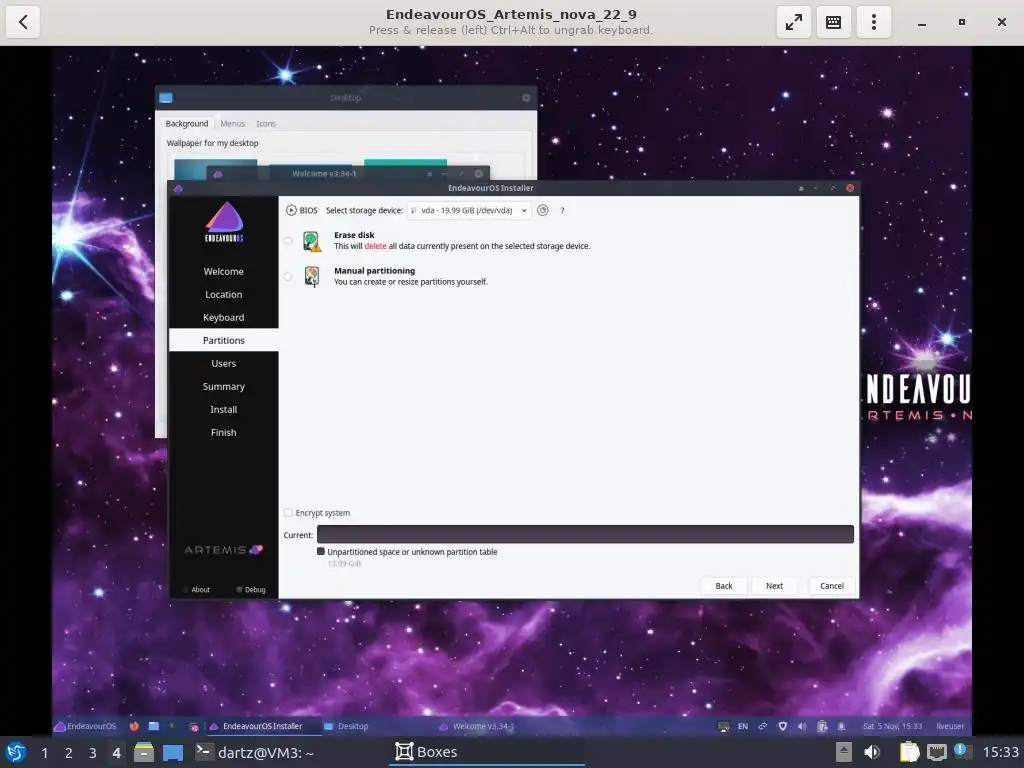This screenshot has width=1024, height=768.
Task: Click the question mark help icon
Action: click(562, 210)
